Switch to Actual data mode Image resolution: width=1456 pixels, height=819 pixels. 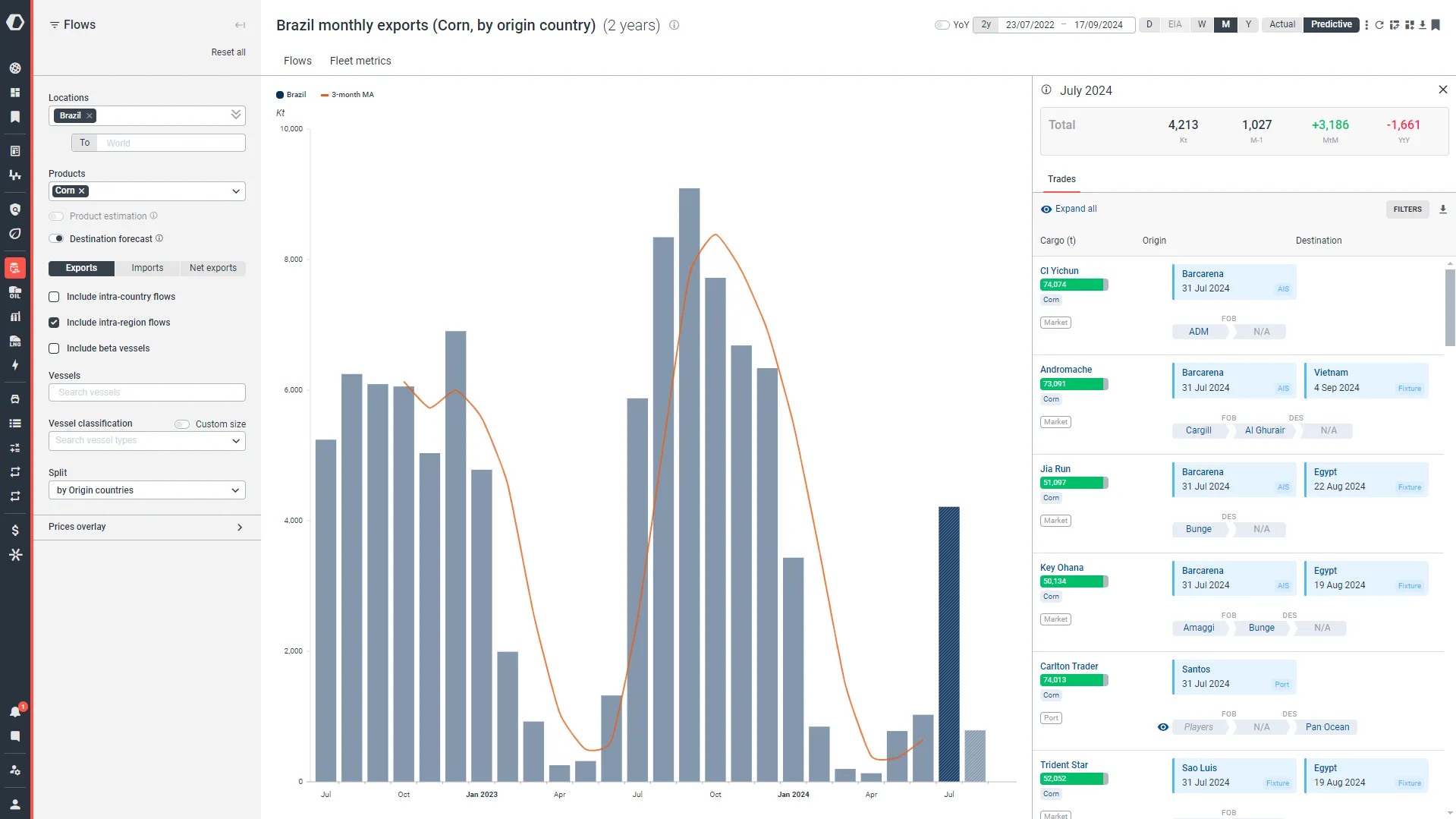tap(1282, 24)
